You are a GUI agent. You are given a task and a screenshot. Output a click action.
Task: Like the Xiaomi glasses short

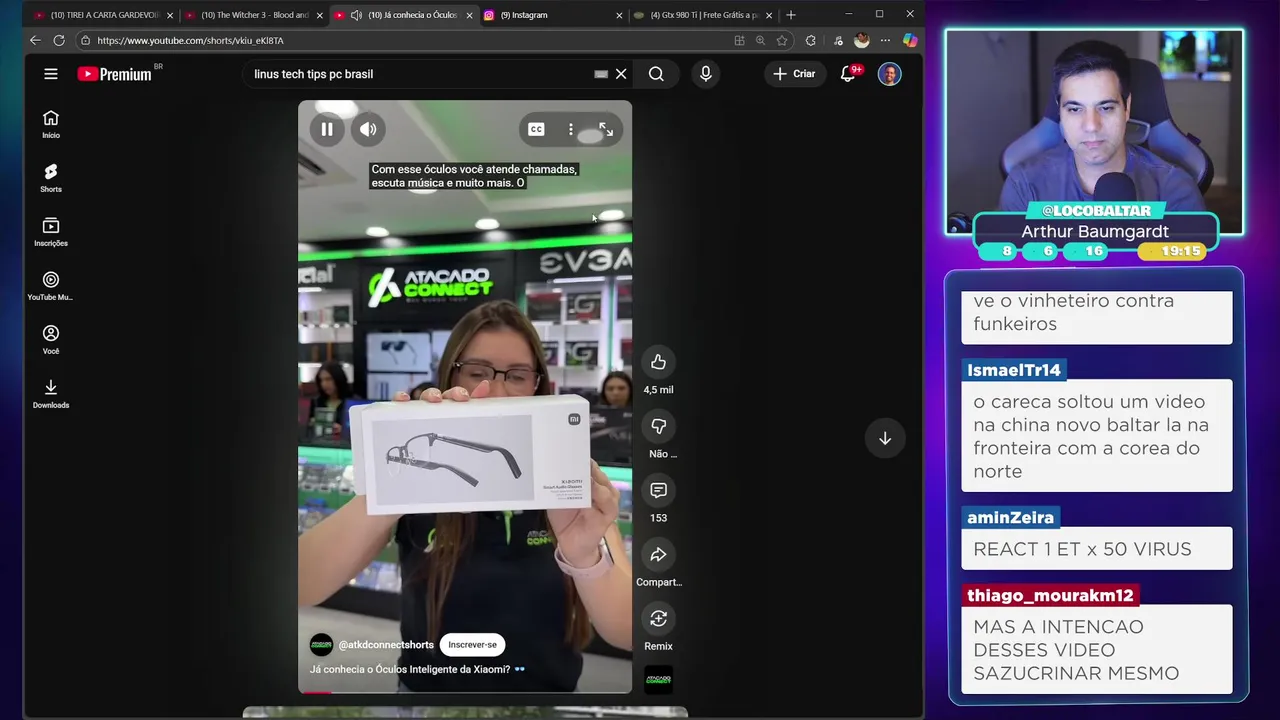pos(658,362)
